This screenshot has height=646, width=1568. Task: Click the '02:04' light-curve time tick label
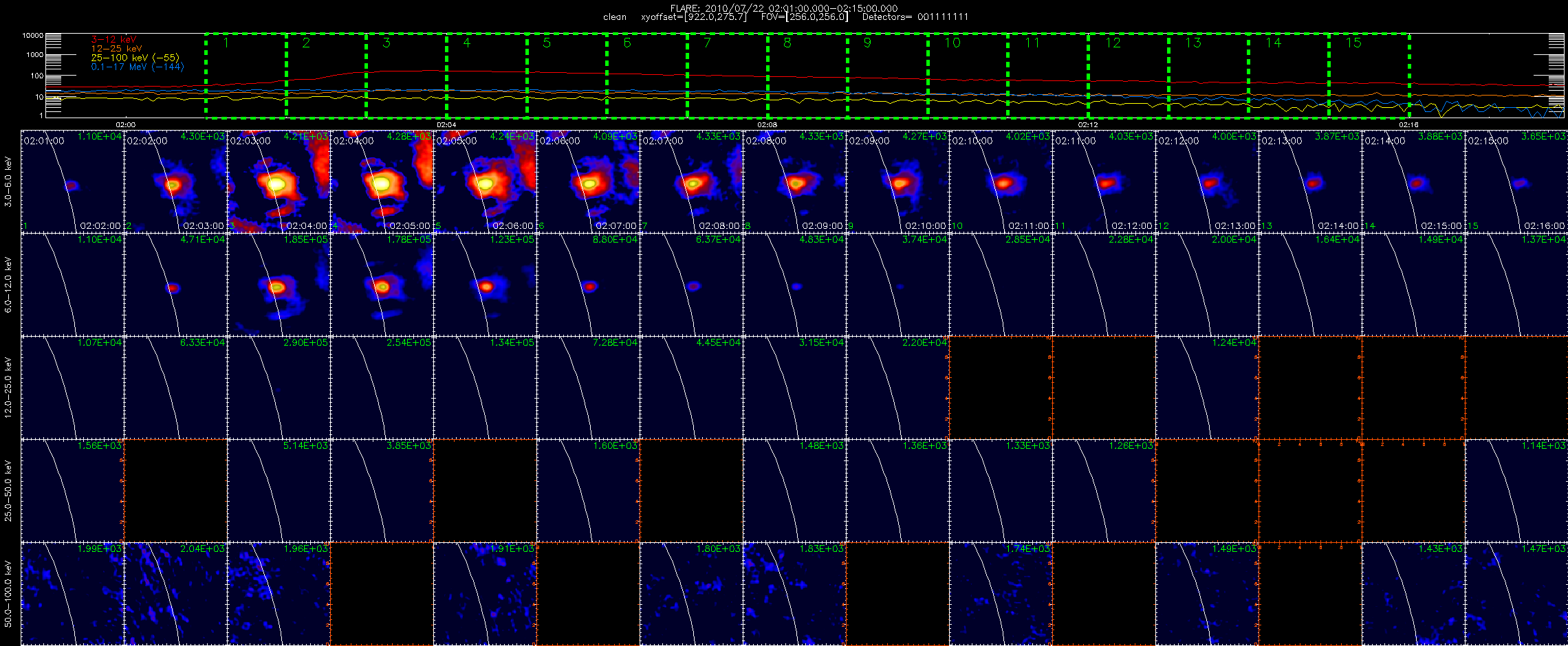coord(446,124)
